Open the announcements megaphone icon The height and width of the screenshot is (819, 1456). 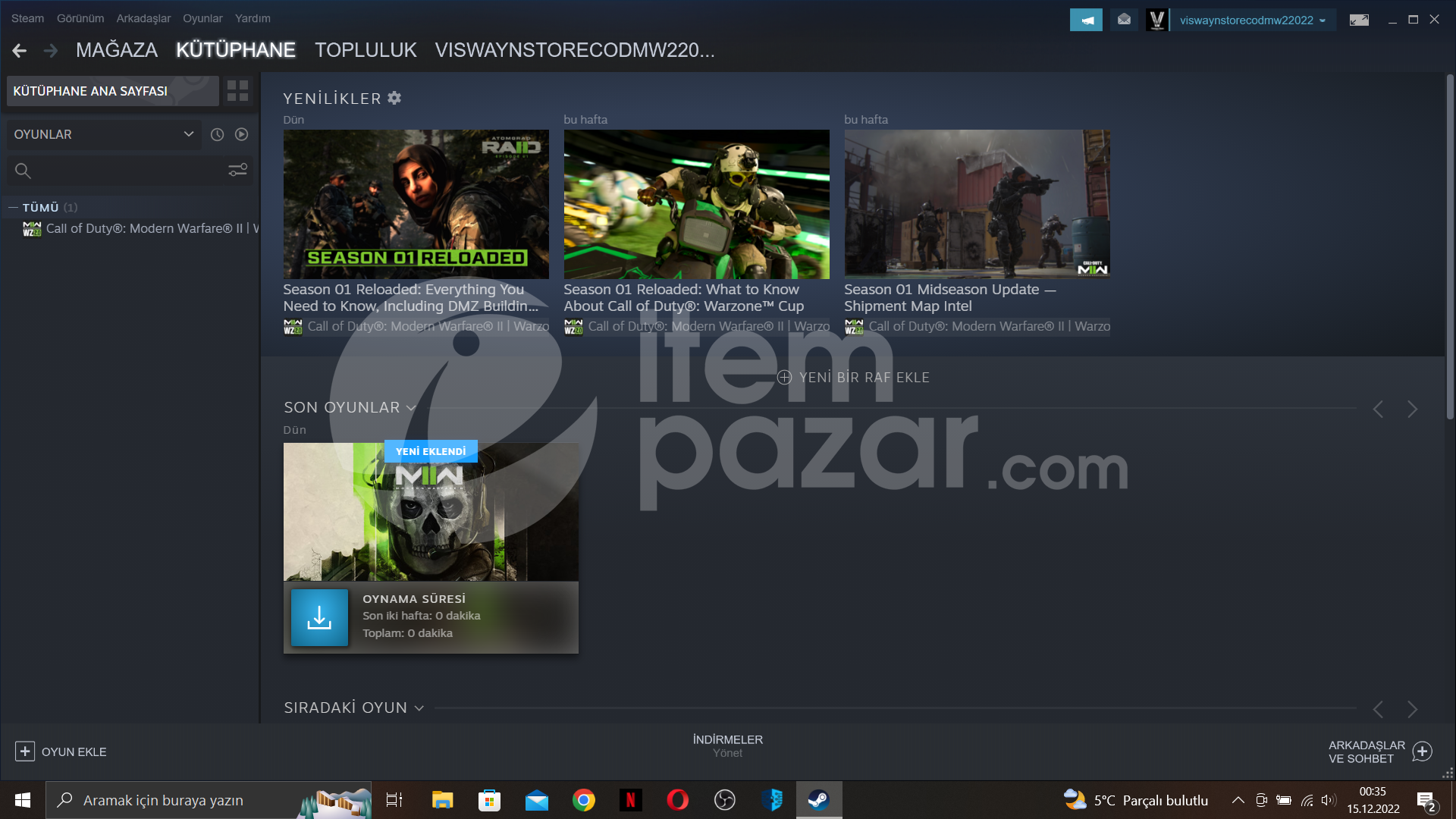[1086, 20]
